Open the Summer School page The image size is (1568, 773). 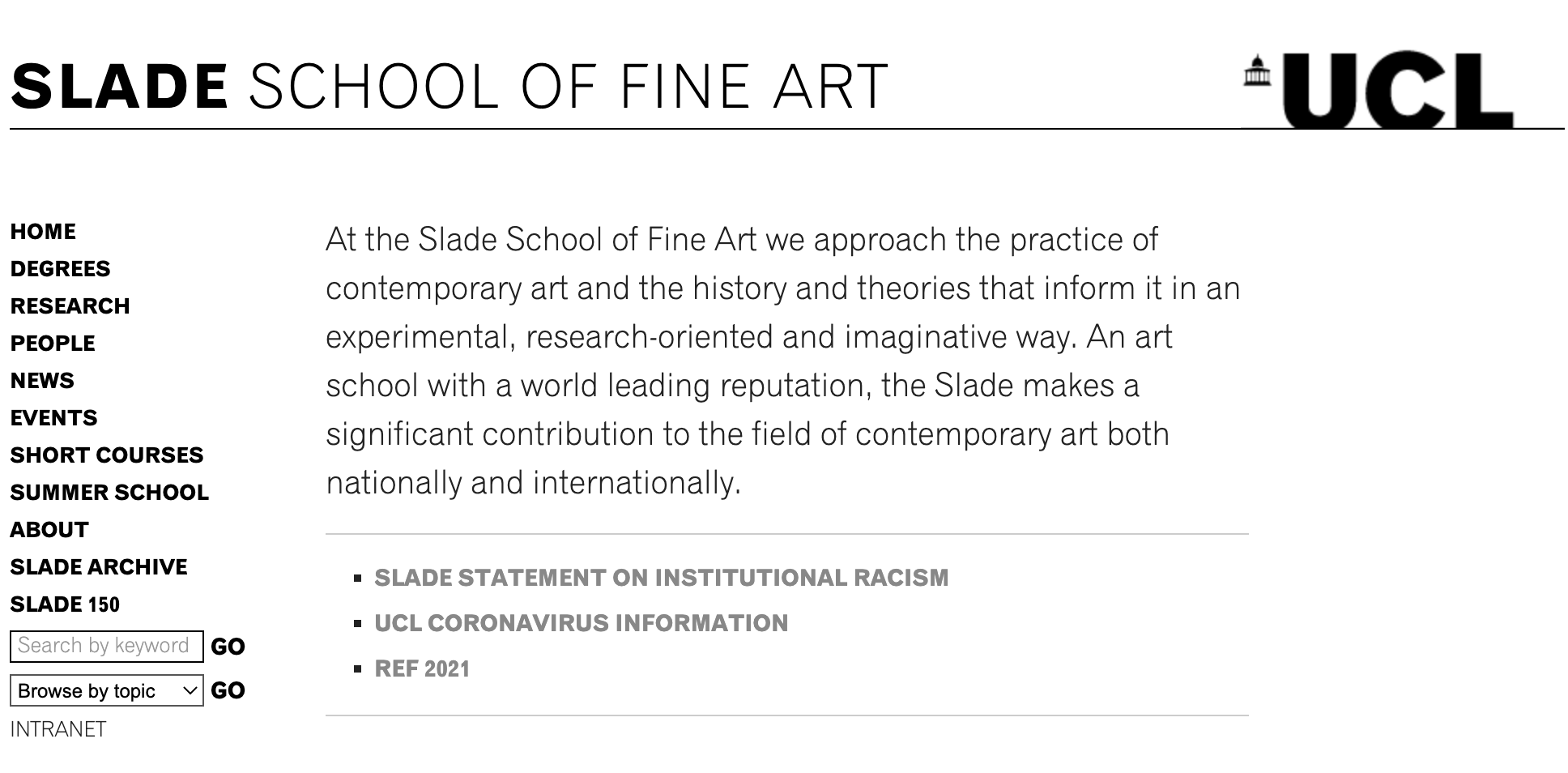109,493
